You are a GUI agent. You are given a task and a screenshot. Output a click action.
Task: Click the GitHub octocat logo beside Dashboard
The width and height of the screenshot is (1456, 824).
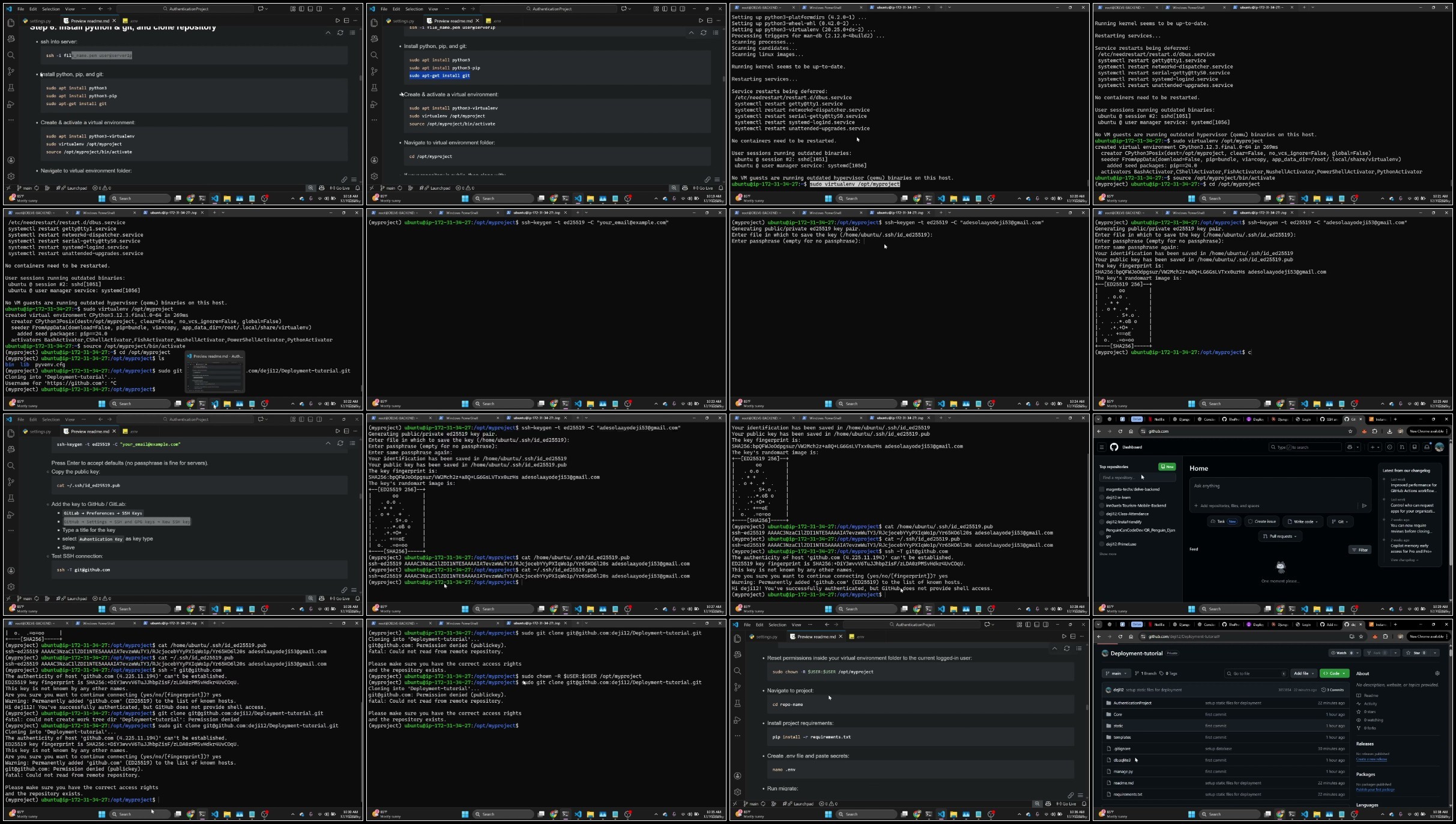[1114, 447]
